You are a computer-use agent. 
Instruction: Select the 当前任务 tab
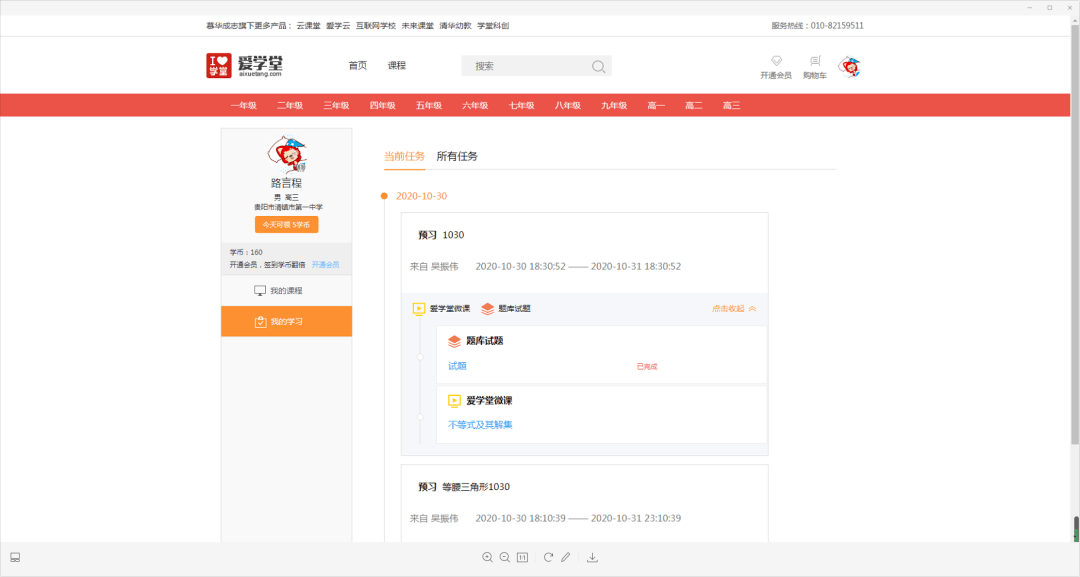pos(404,156)
